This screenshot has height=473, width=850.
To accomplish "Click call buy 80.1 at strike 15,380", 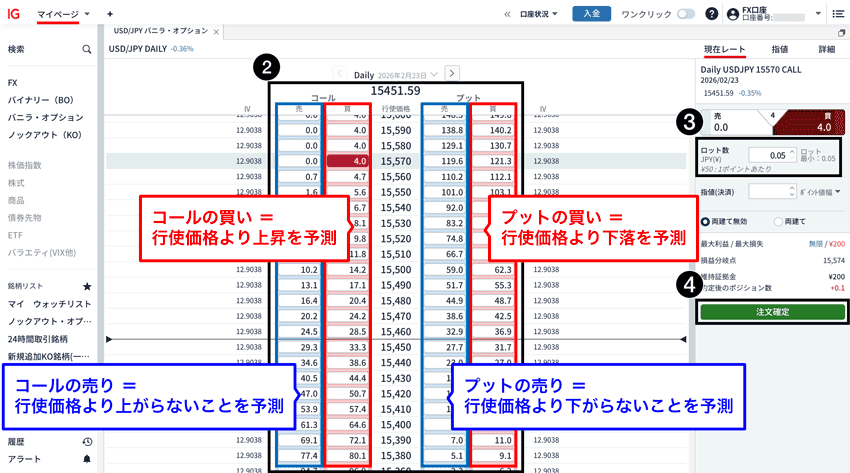I will [x=347, y=456].
